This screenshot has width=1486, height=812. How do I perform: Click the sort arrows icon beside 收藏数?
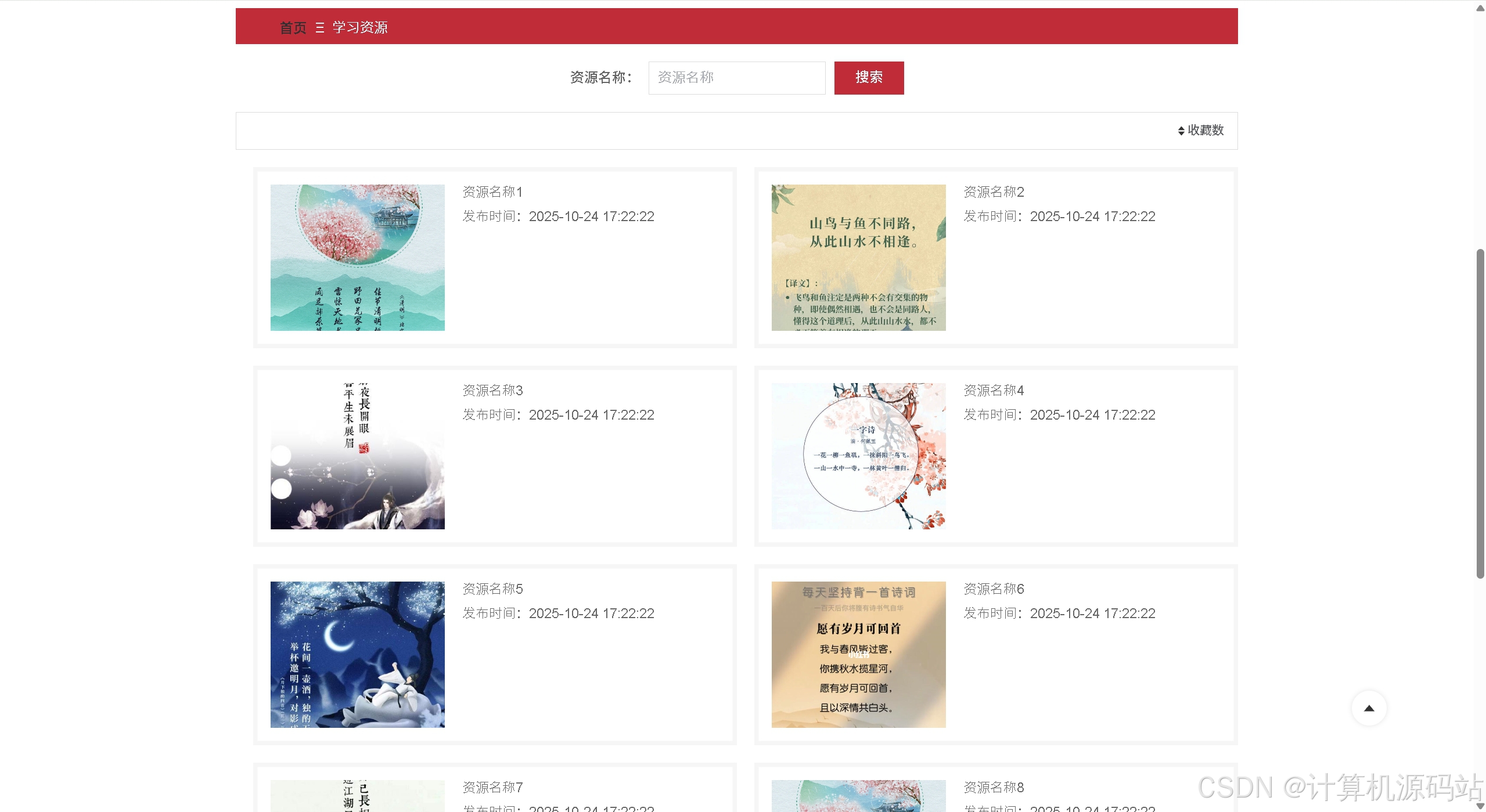click(x=1181, y=131)
